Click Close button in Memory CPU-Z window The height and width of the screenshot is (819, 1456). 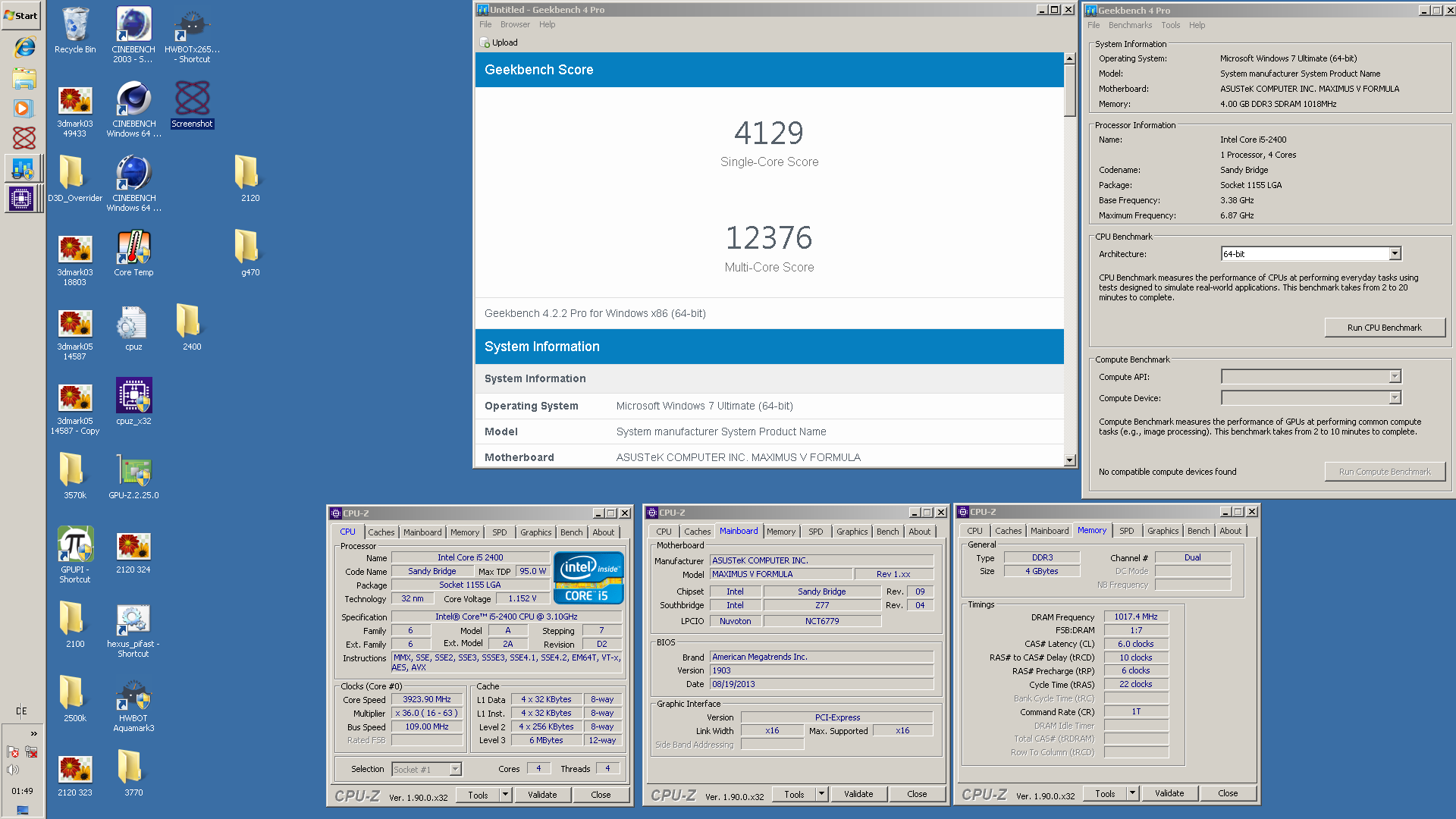1228,793
